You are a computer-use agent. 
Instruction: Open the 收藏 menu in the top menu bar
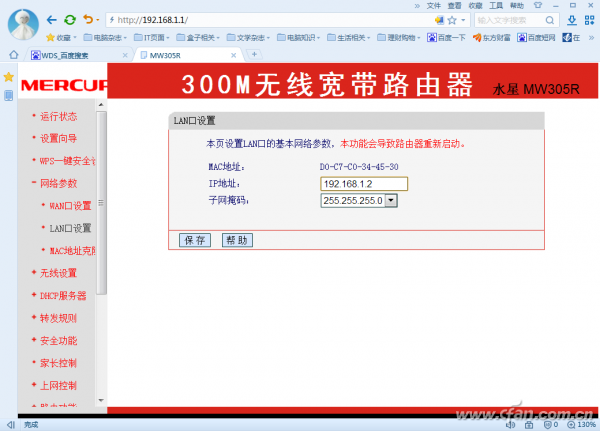tap(475, 5)
